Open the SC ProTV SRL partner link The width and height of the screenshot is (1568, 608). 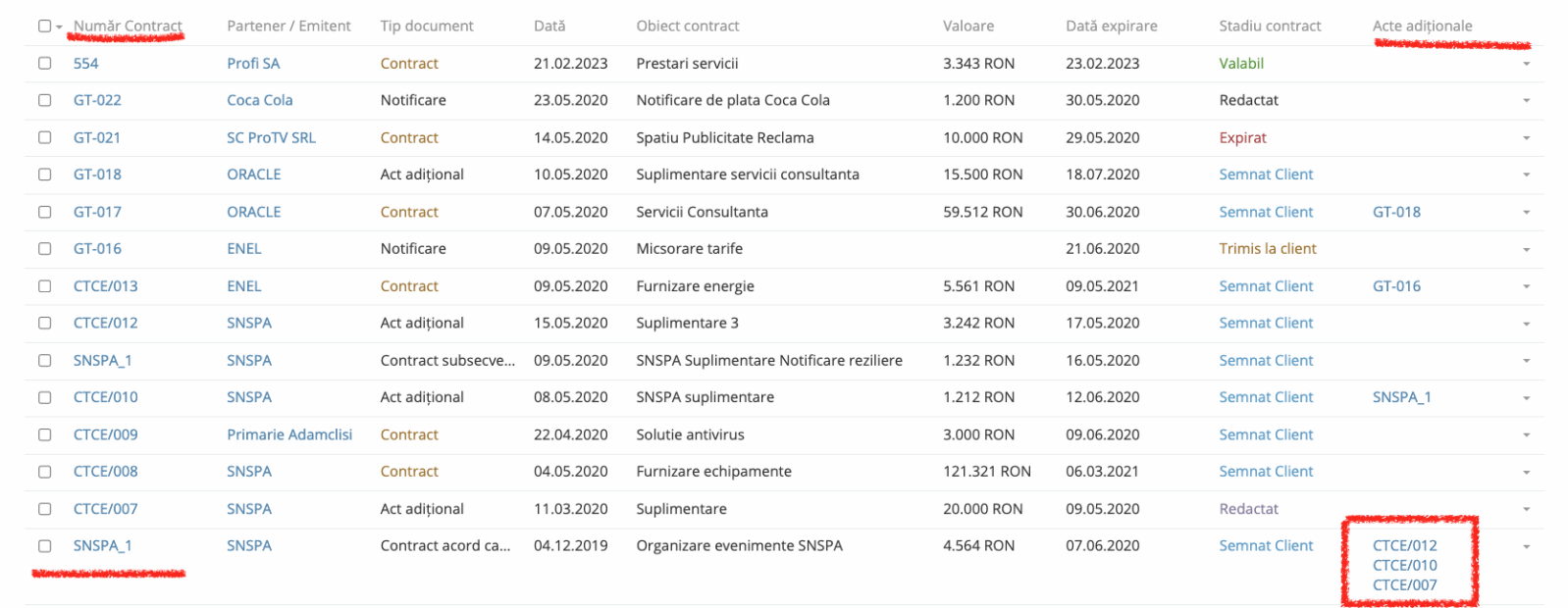[271, 137]
